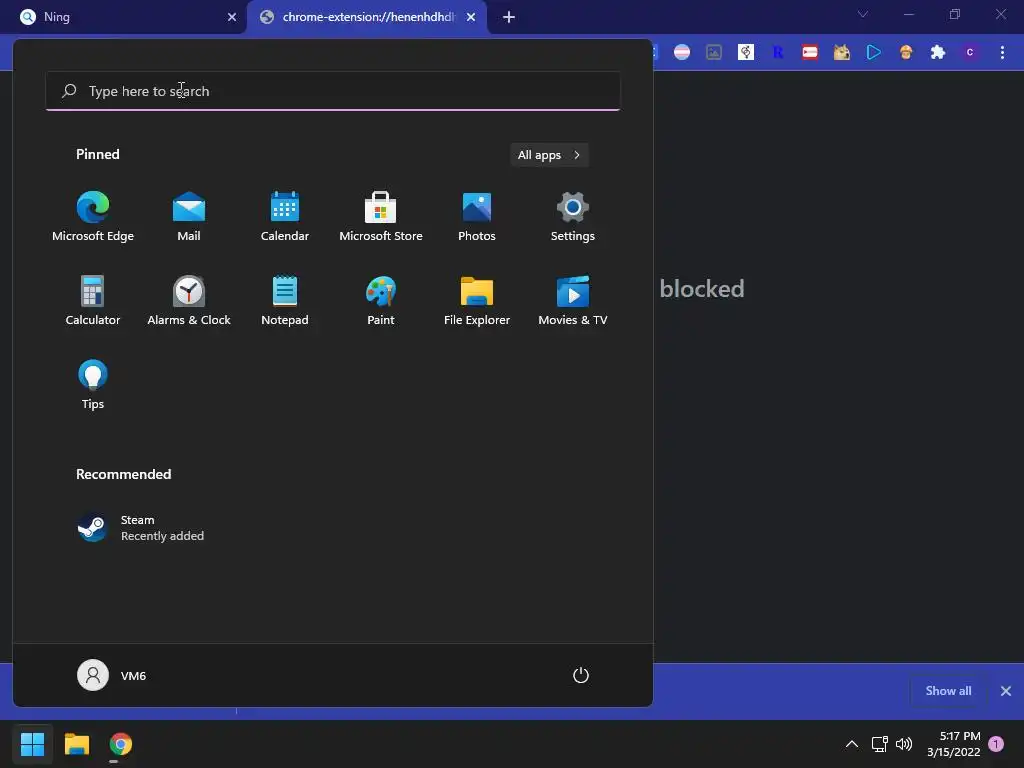Screen dimensions: 1024x768
Task: Open a new Chrome tab
Action: [x=509, y=17]
